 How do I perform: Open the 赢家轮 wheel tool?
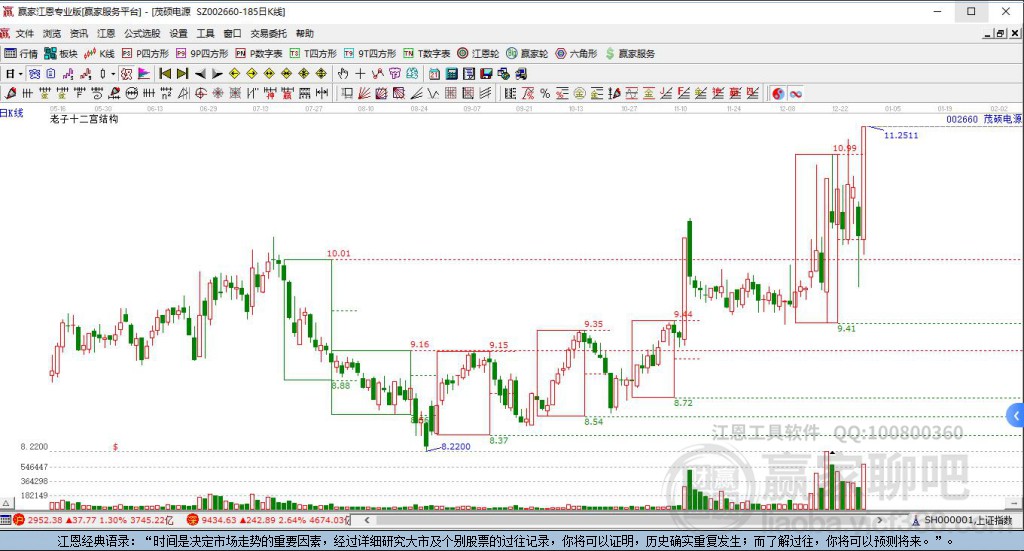point(527,54)
